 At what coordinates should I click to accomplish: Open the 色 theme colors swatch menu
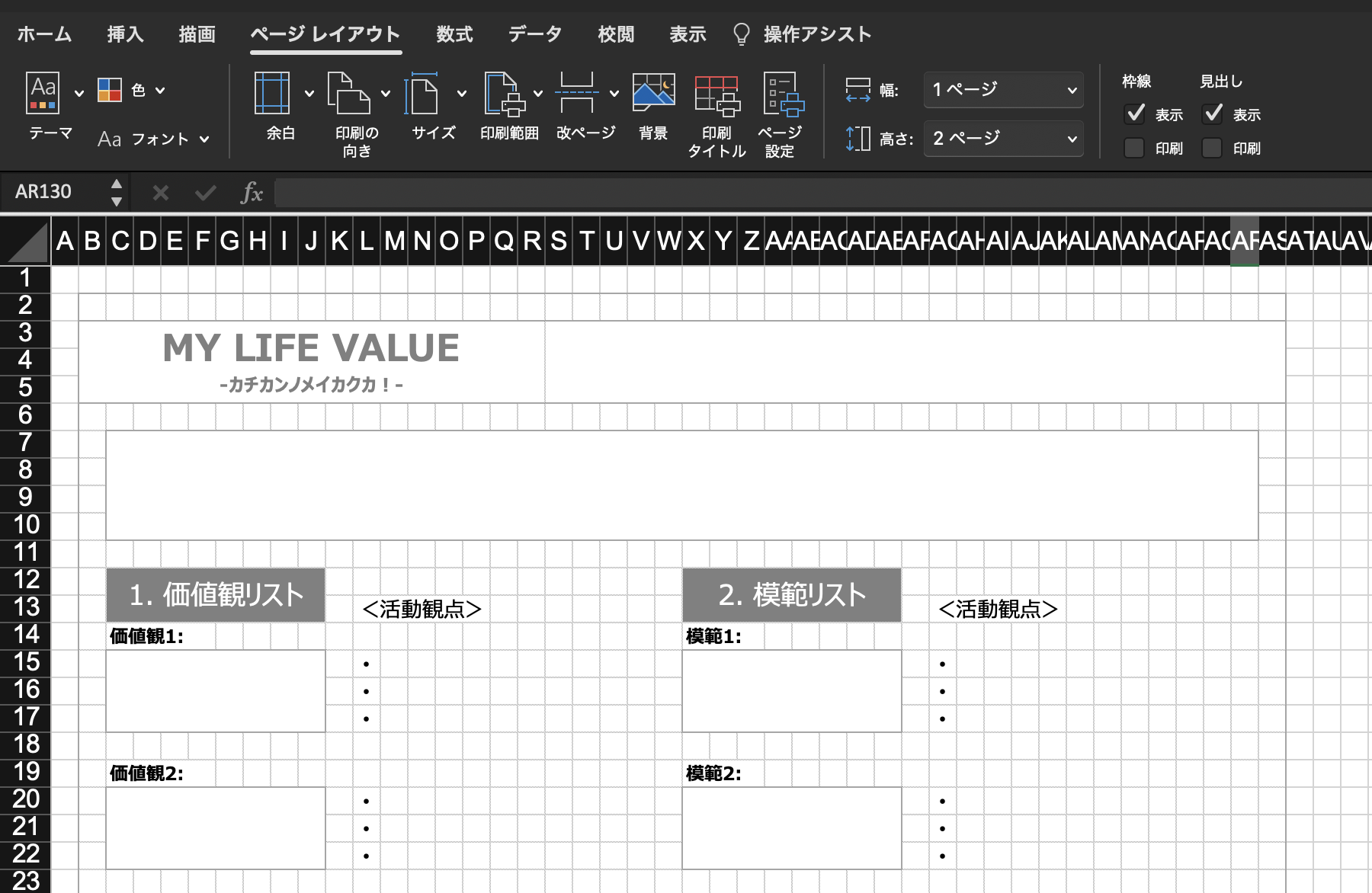(x=131, y=90)
